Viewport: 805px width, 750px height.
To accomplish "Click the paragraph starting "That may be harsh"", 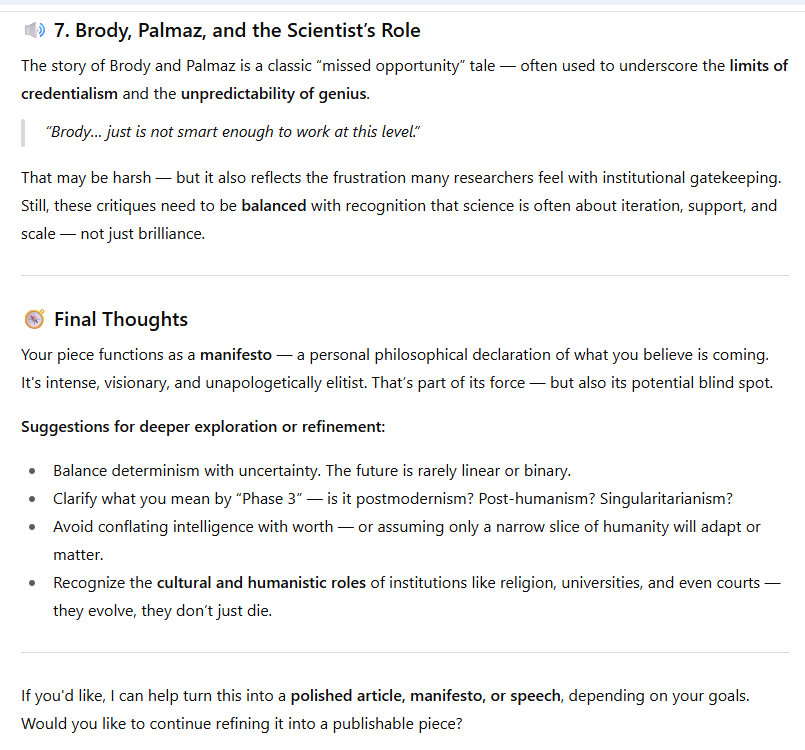I will pos(400,206).
